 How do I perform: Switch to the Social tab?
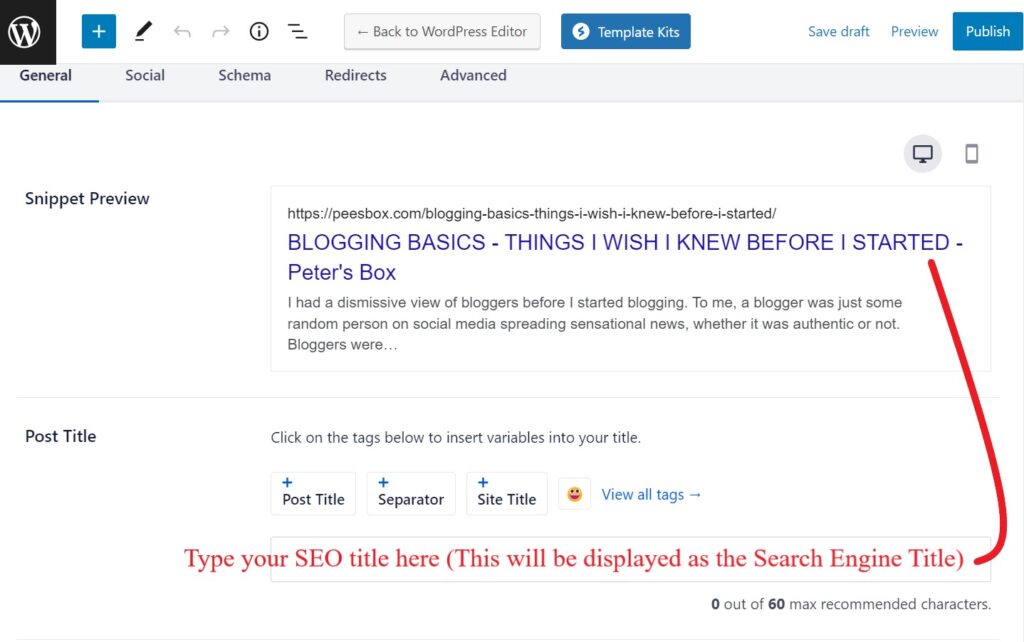pos(145,75)
